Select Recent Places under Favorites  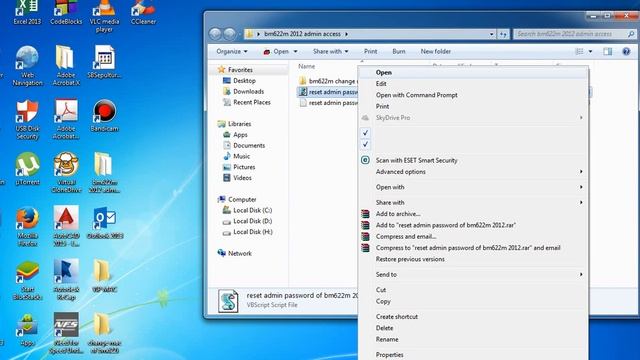pos(247,102)
